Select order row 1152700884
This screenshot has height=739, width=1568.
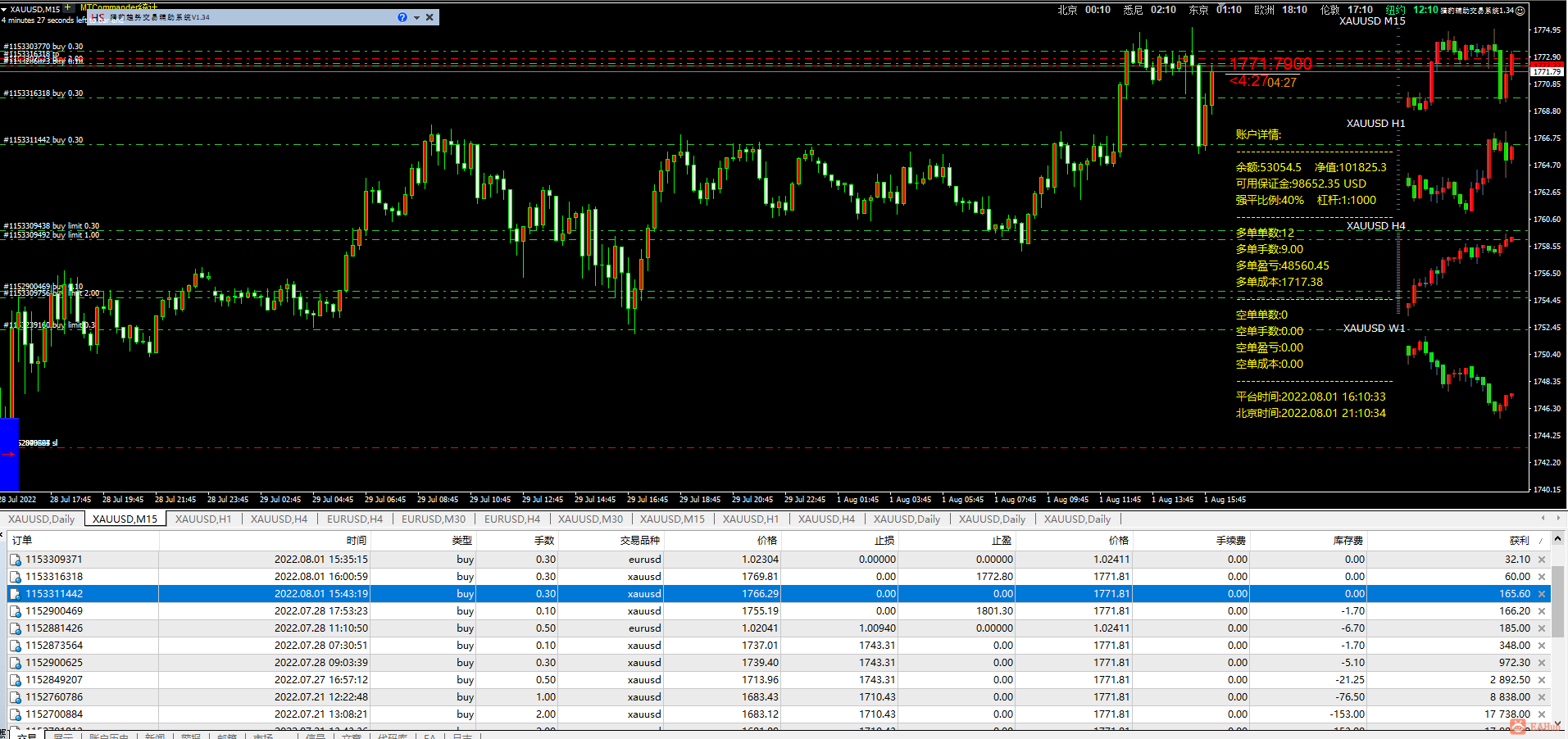(x=54, y=714)
